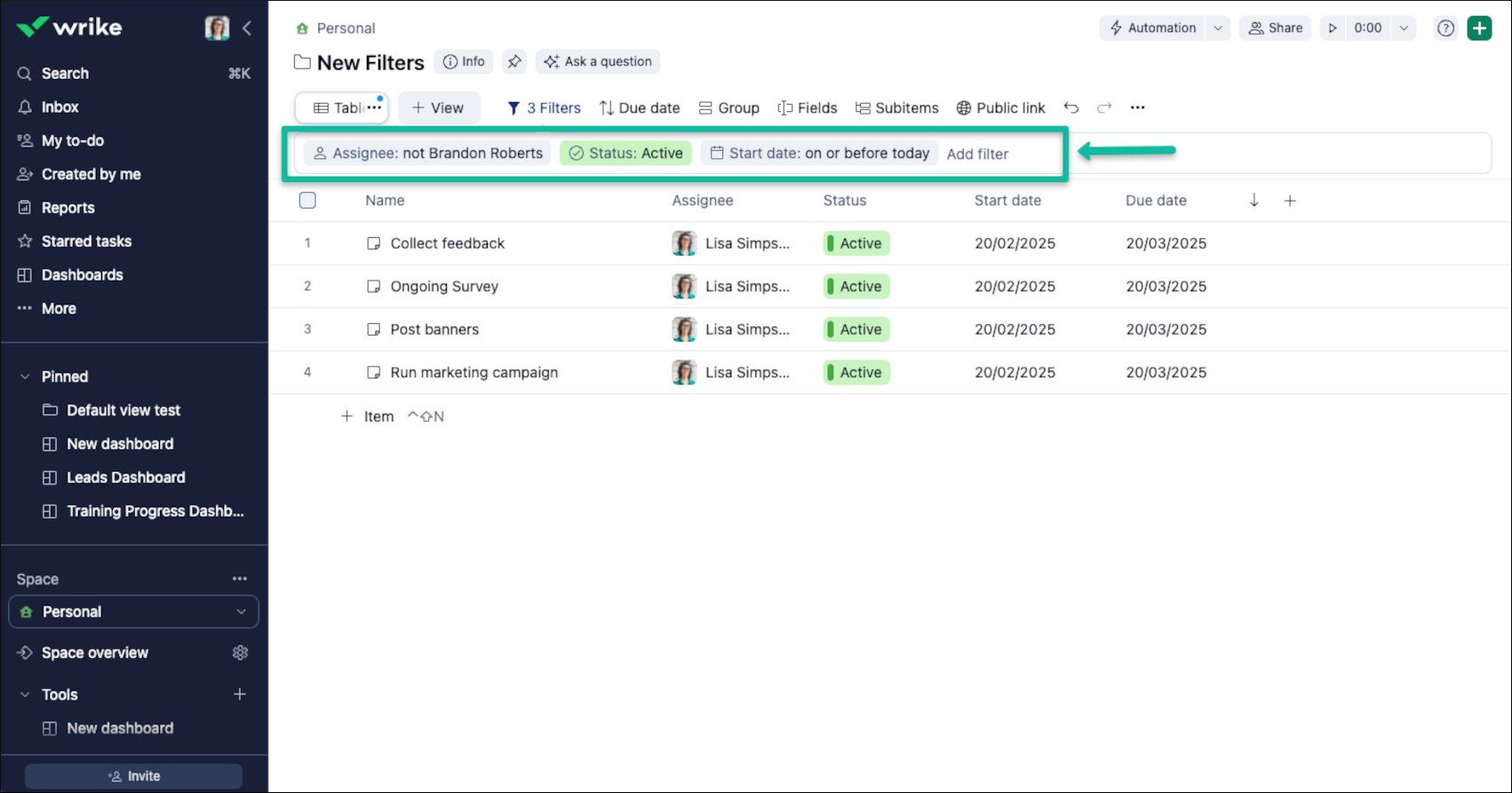Toggle the 3 Filters panel

click(x=544, y=107)
